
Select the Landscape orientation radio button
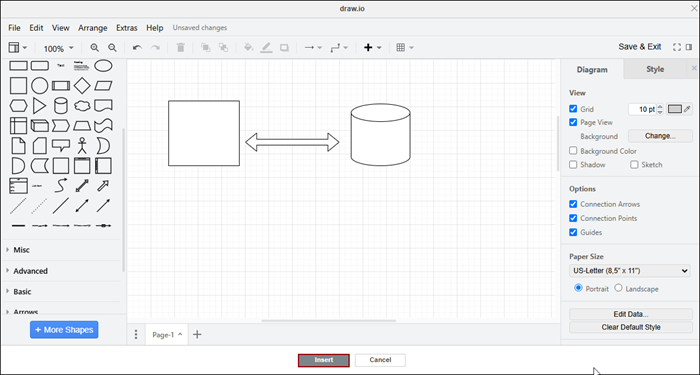pos(618,288)
